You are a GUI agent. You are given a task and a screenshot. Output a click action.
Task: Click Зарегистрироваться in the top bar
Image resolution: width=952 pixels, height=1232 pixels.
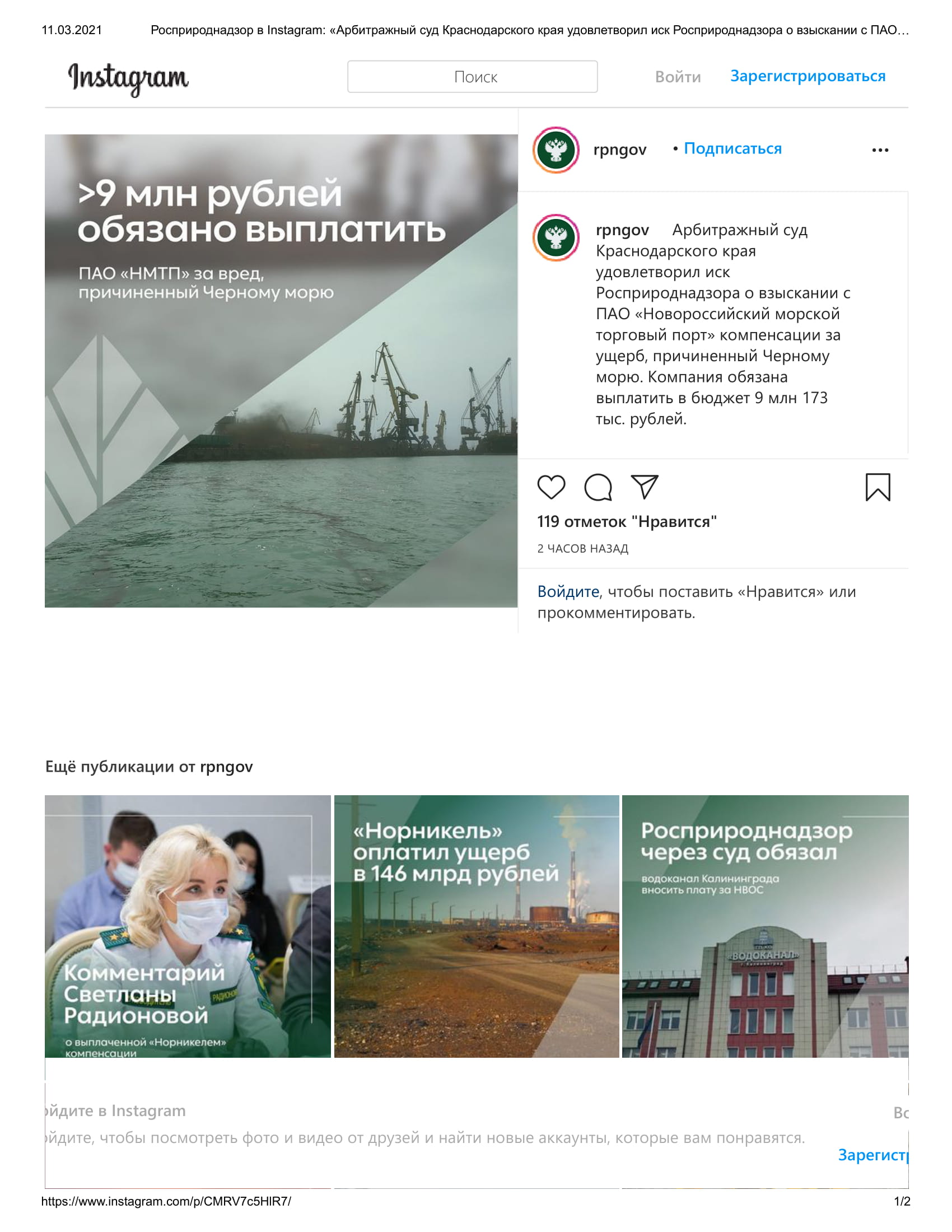pos(808,76)
